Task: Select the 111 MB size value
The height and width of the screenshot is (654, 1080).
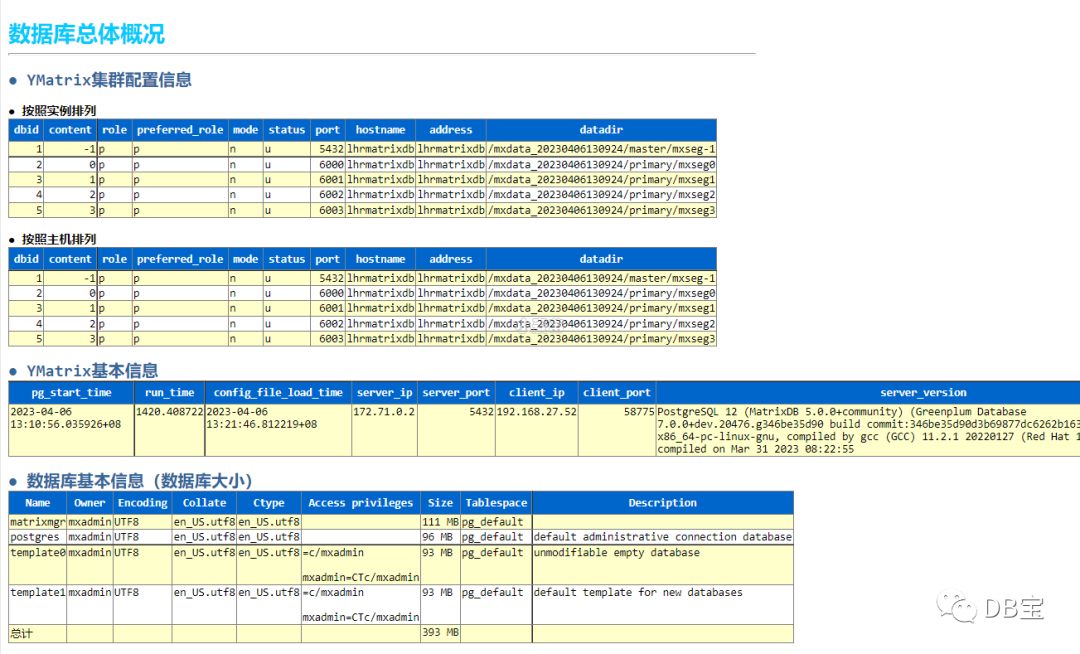Action: click(x=440, y=522)
